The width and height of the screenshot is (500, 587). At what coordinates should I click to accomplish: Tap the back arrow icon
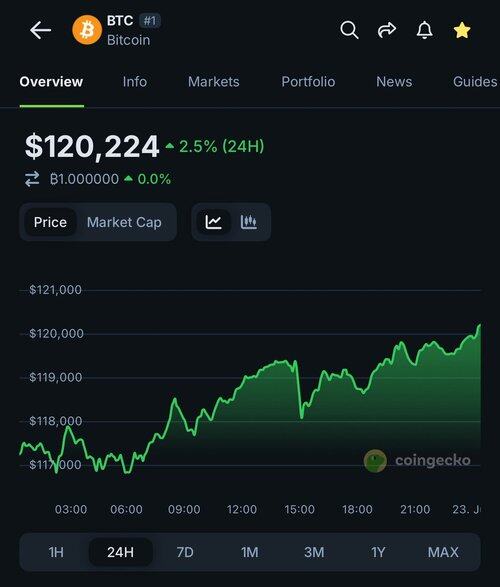[x=40, y=30]
